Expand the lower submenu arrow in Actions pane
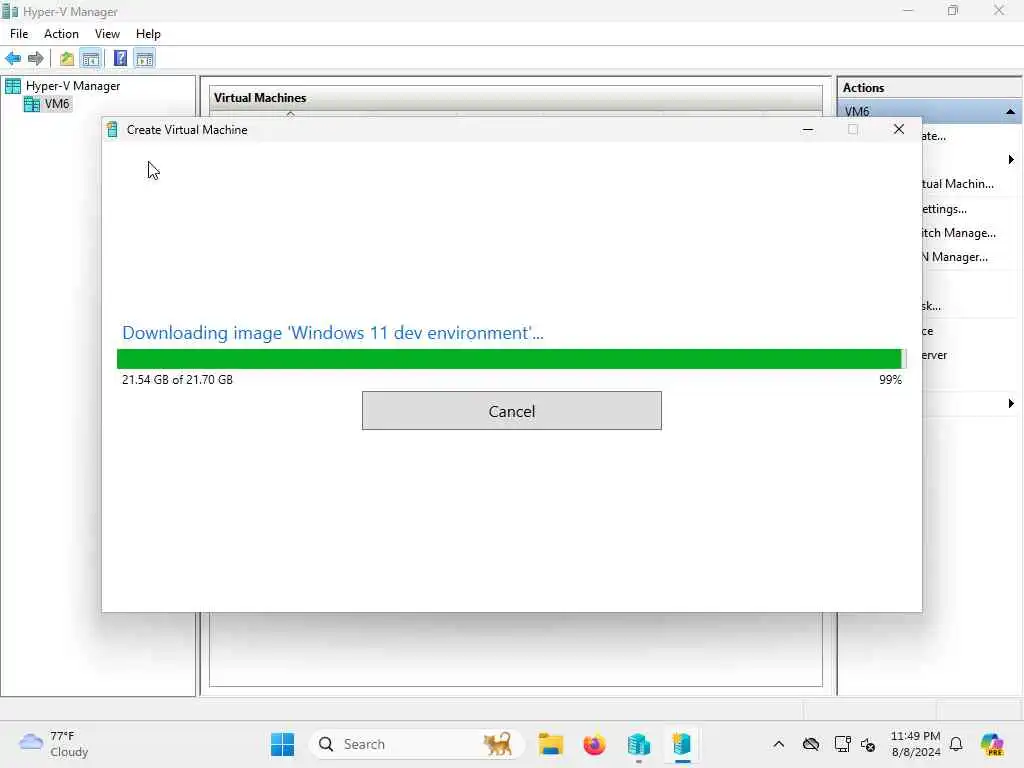1024x768 pixels. [x=1011, y=404]
